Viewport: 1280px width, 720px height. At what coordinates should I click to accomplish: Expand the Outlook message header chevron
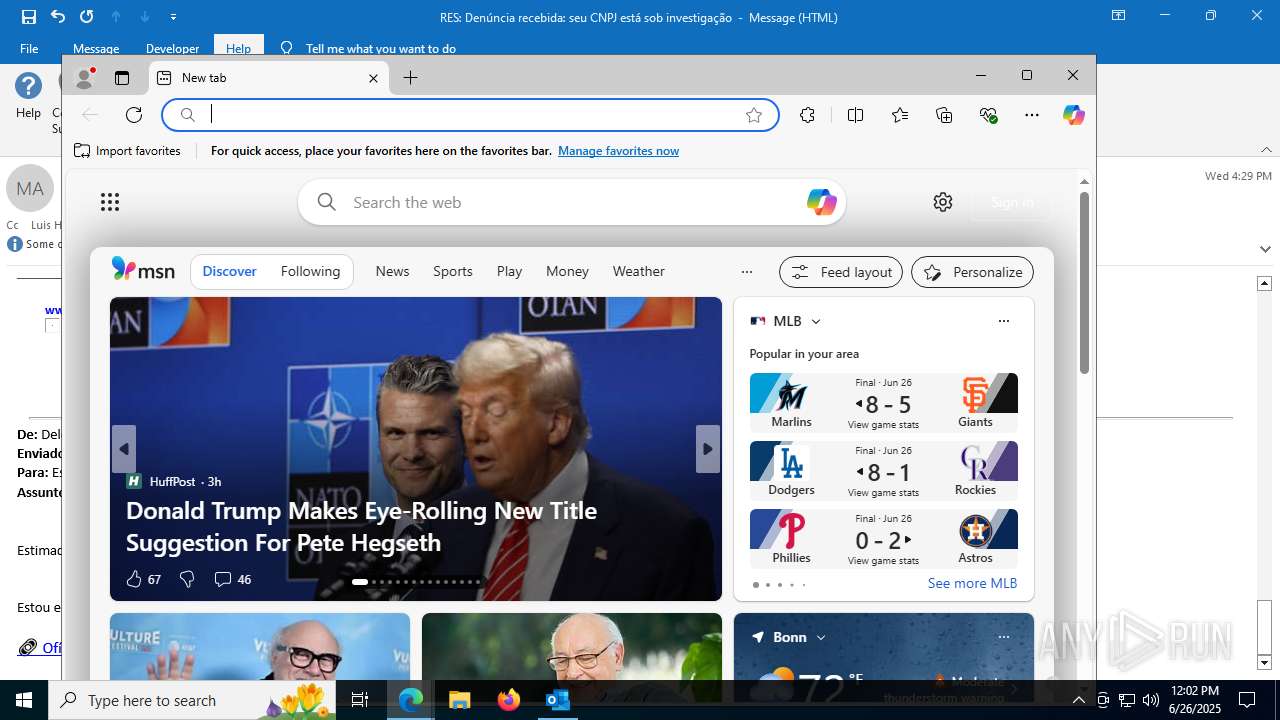click(x=1265, y=248)
